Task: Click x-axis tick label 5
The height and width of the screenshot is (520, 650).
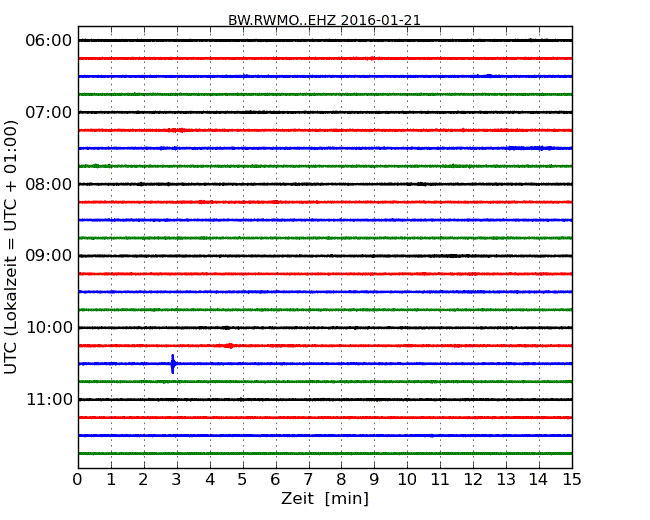Action: click(x=243, y=479)
